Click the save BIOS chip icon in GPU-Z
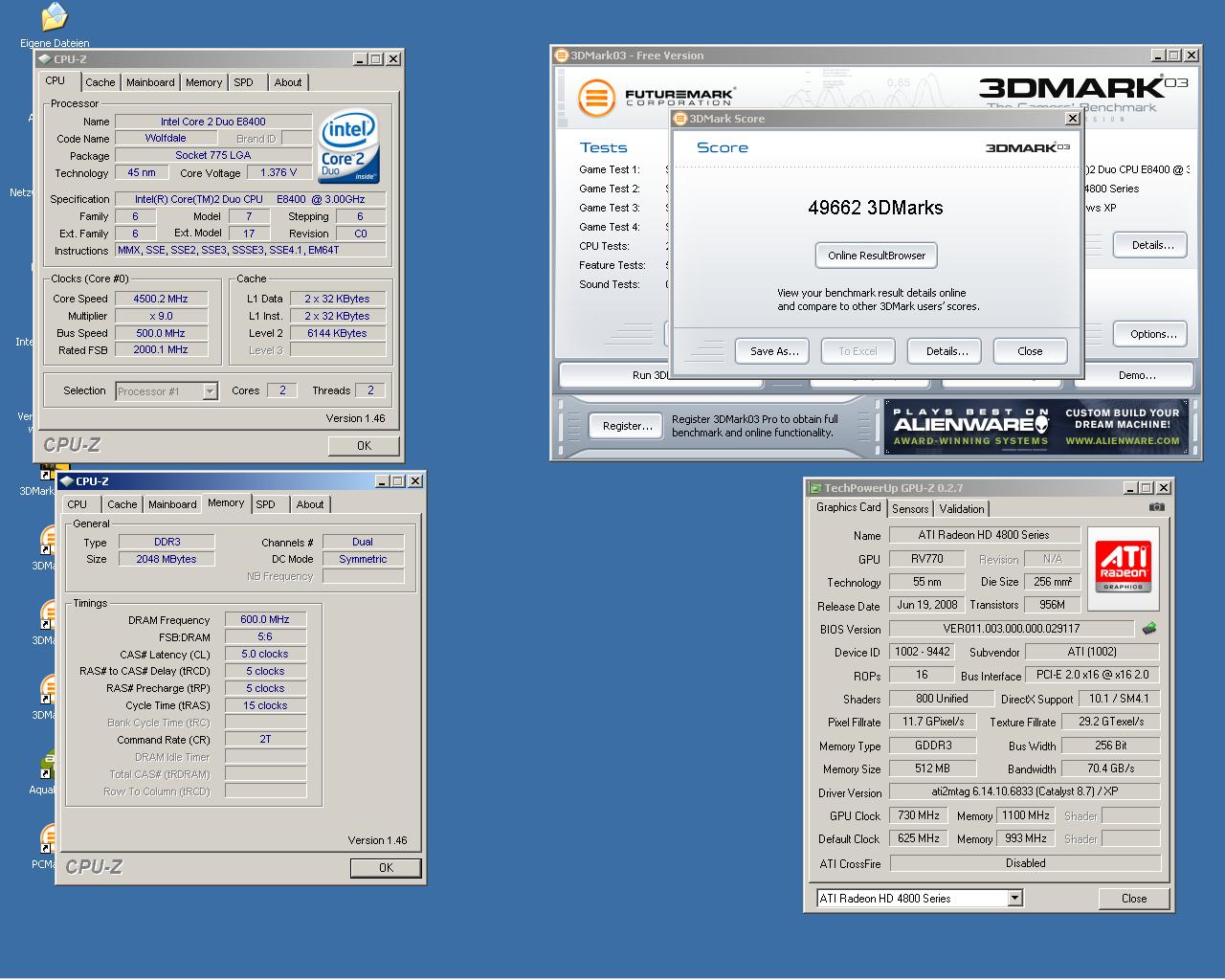 [x=1149, y=629]
